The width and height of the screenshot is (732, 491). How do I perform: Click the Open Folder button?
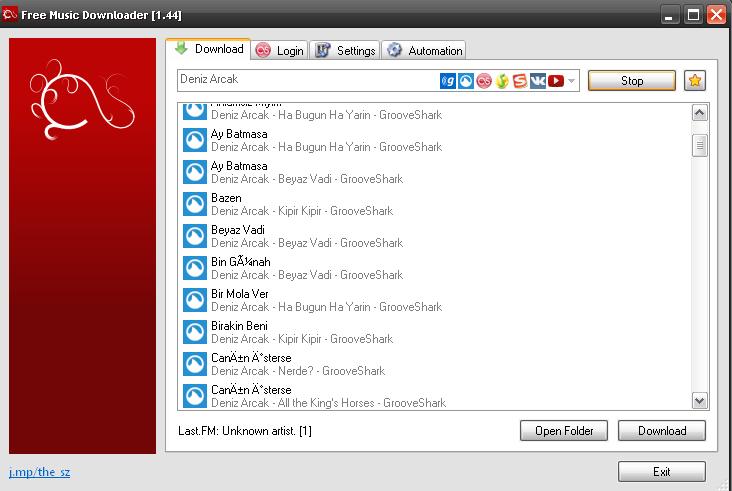pos(564,430)
